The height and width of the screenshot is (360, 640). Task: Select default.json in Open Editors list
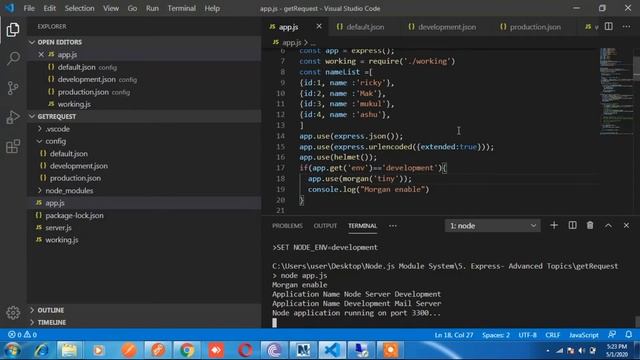[76, 67]
